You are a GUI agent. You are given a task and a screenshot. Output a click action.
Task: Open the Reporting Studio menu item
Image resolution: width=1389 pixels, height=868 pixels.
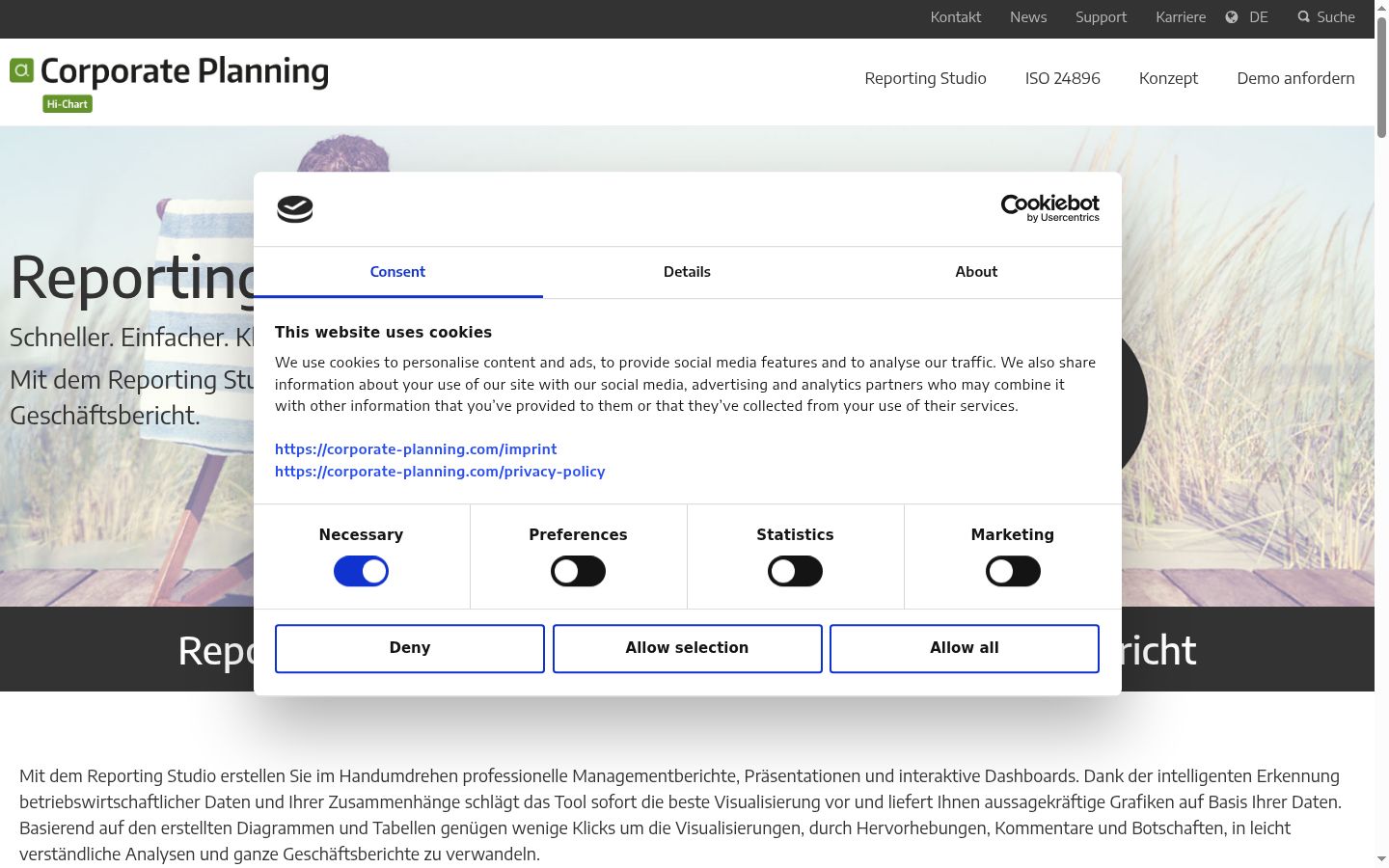coord(925,78)
